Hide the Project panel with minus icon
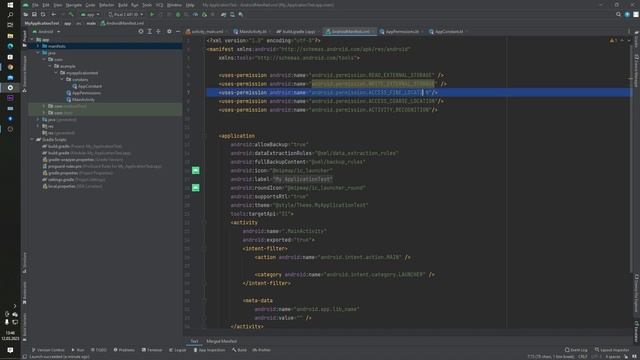Screen dimensions: 640x360 pos(178,31)
